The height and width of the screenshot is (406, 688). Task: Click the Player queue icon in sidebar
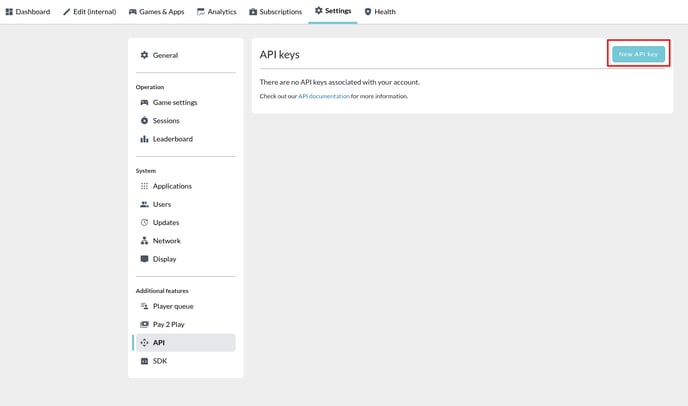144,306
